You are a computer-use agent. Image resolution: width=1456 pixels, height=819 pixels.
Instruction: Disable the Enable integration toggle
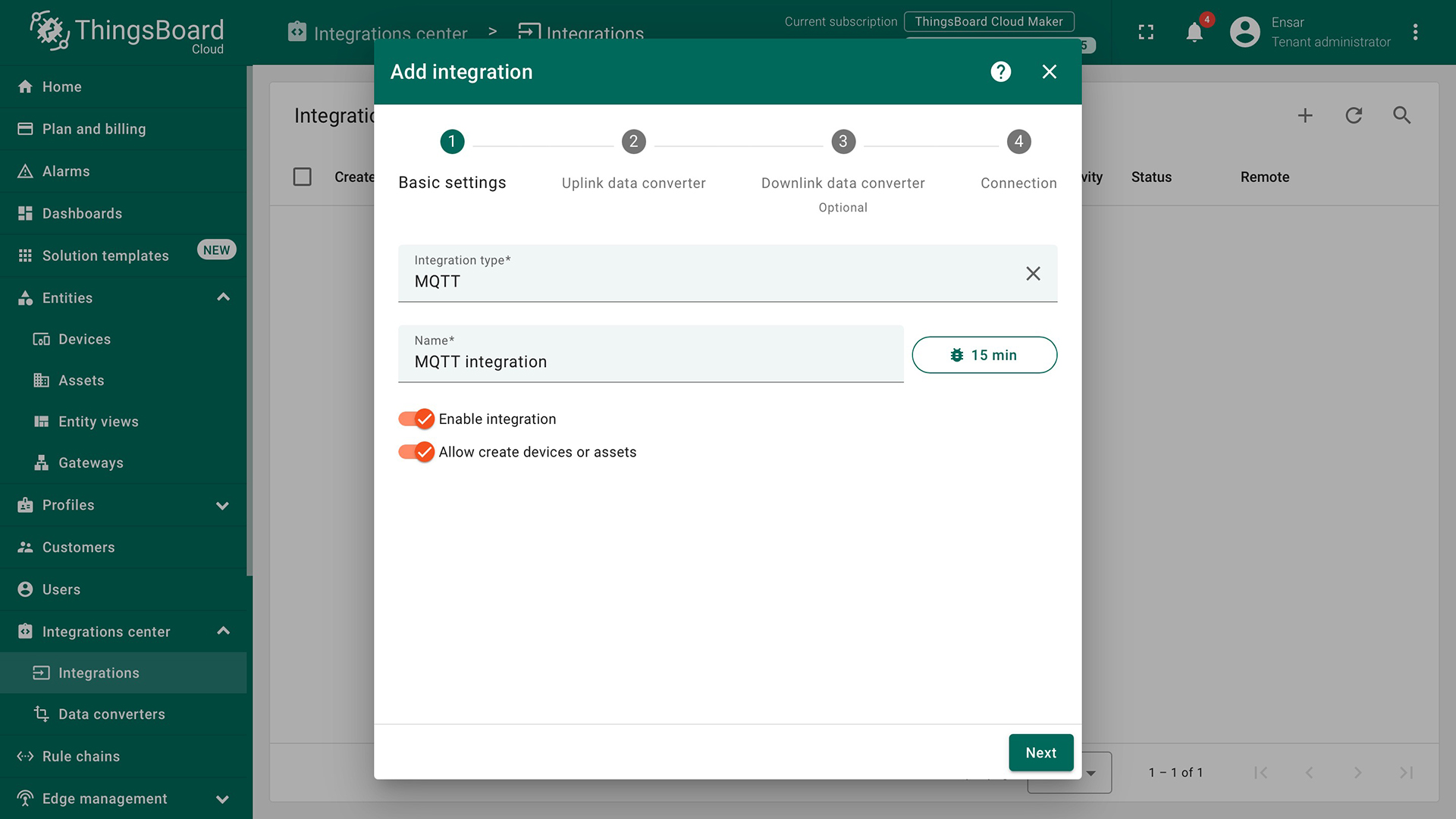[416, 418]
